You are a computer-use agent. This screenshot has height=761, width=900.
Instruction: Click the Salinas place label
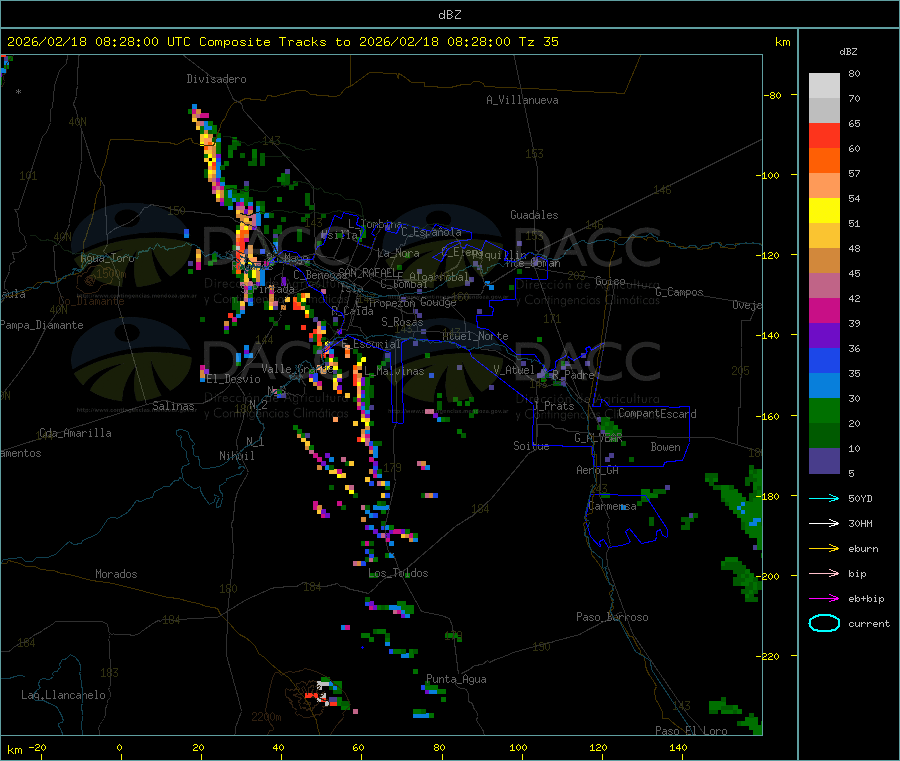[x=173, y=406]
